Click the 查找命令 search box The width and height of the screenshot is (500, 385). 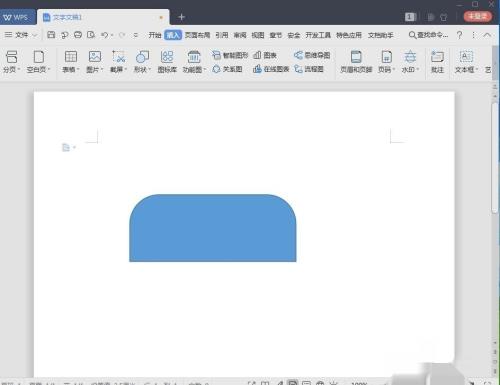pos(428,35)
